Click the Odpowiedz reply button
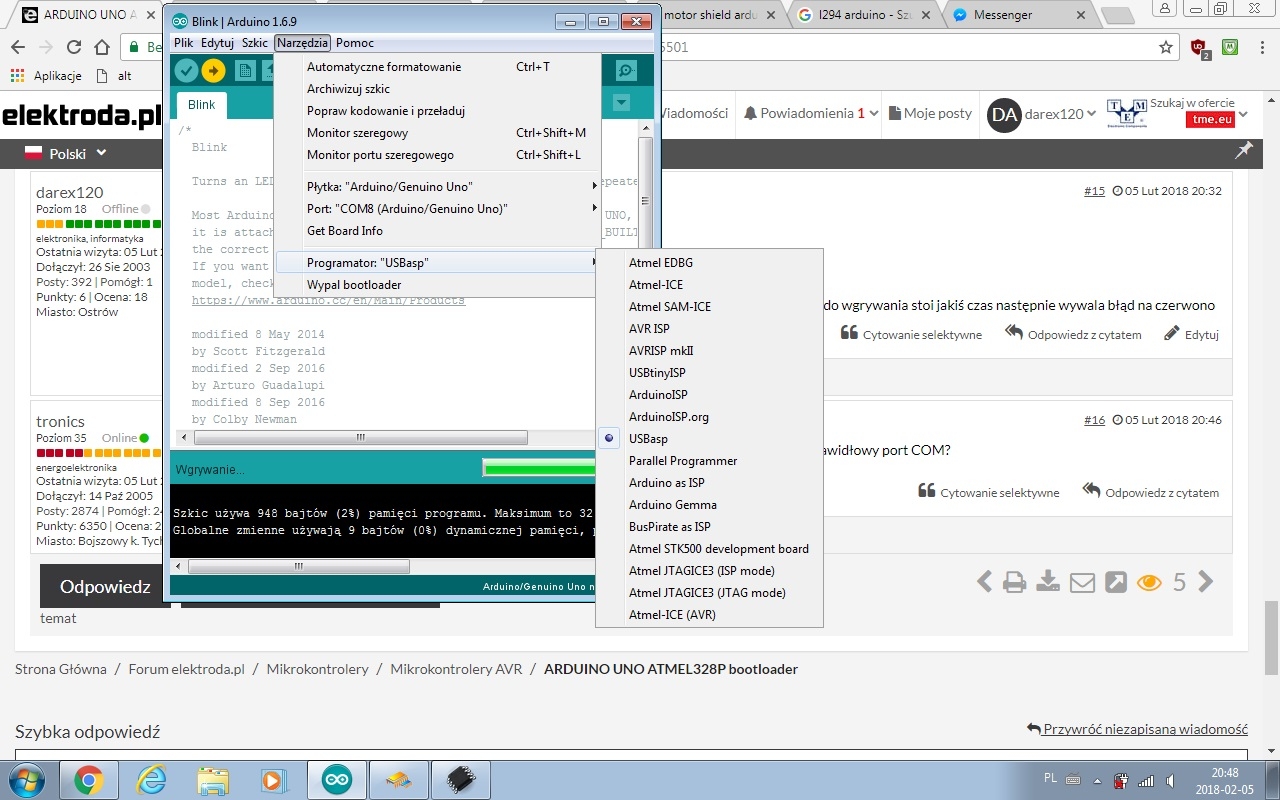 105,587
